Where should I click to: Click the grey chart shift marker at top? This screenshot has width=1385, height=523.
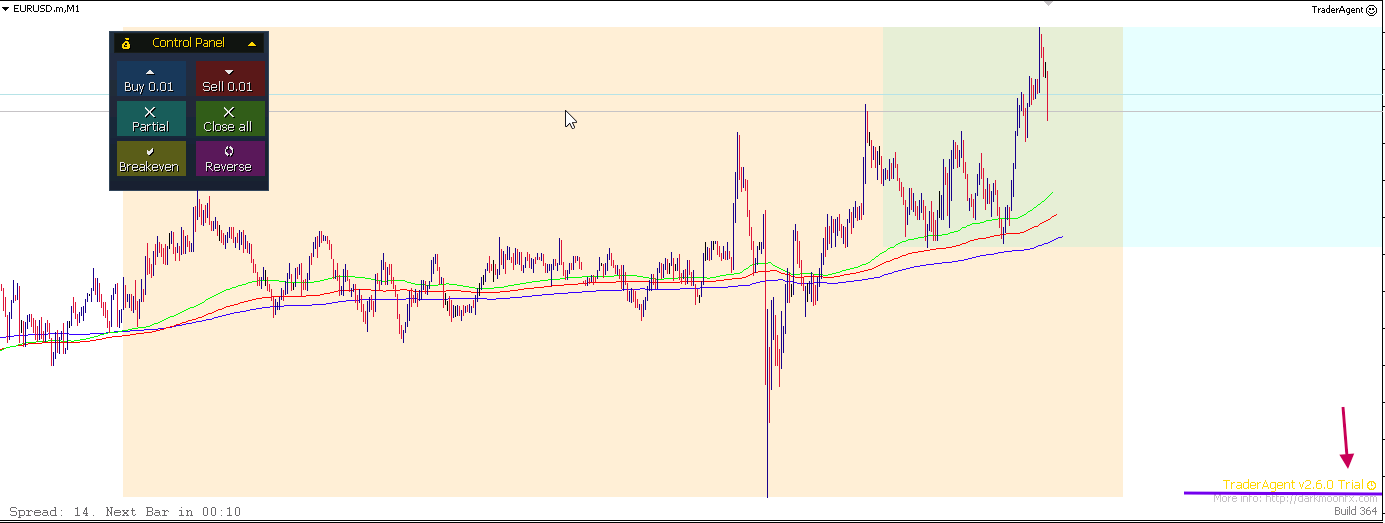click(1049, 4)
